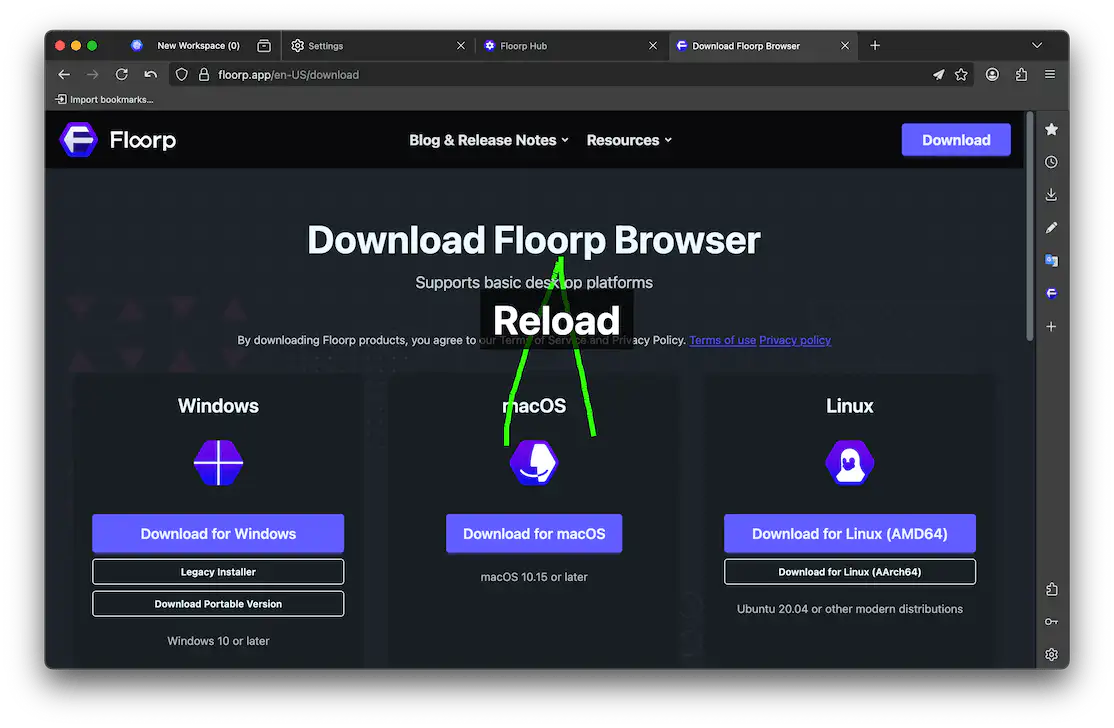Image resolution: width=1114 pixels, height=728 pixels.
Task: Click the account profile icon in toolbar
Action: (x=992, y=74)
